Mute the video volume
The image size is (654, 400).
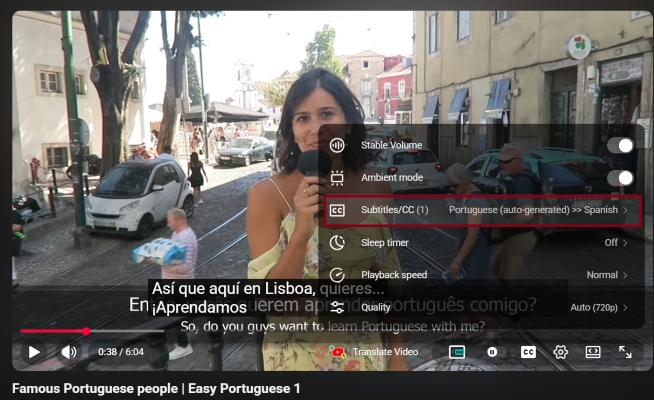click(x=69, y=352)
